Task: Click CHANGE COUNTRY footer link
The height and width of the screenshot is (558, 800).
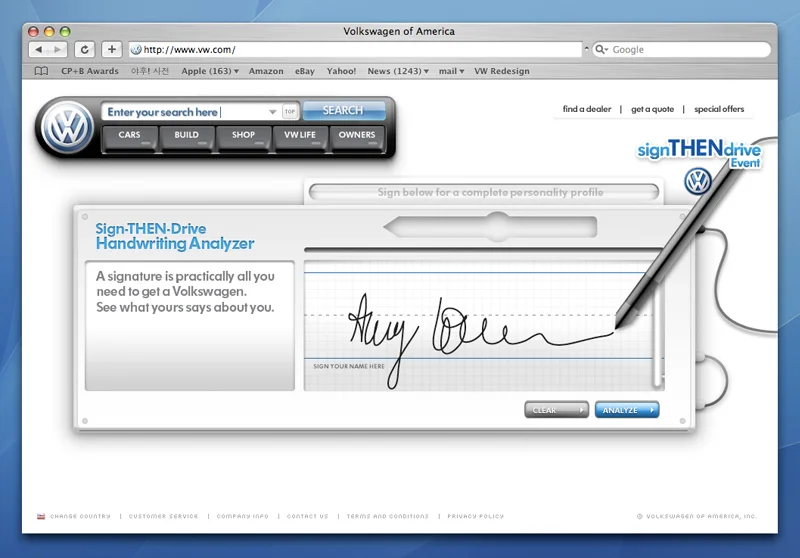Action: tap(80, 516)
